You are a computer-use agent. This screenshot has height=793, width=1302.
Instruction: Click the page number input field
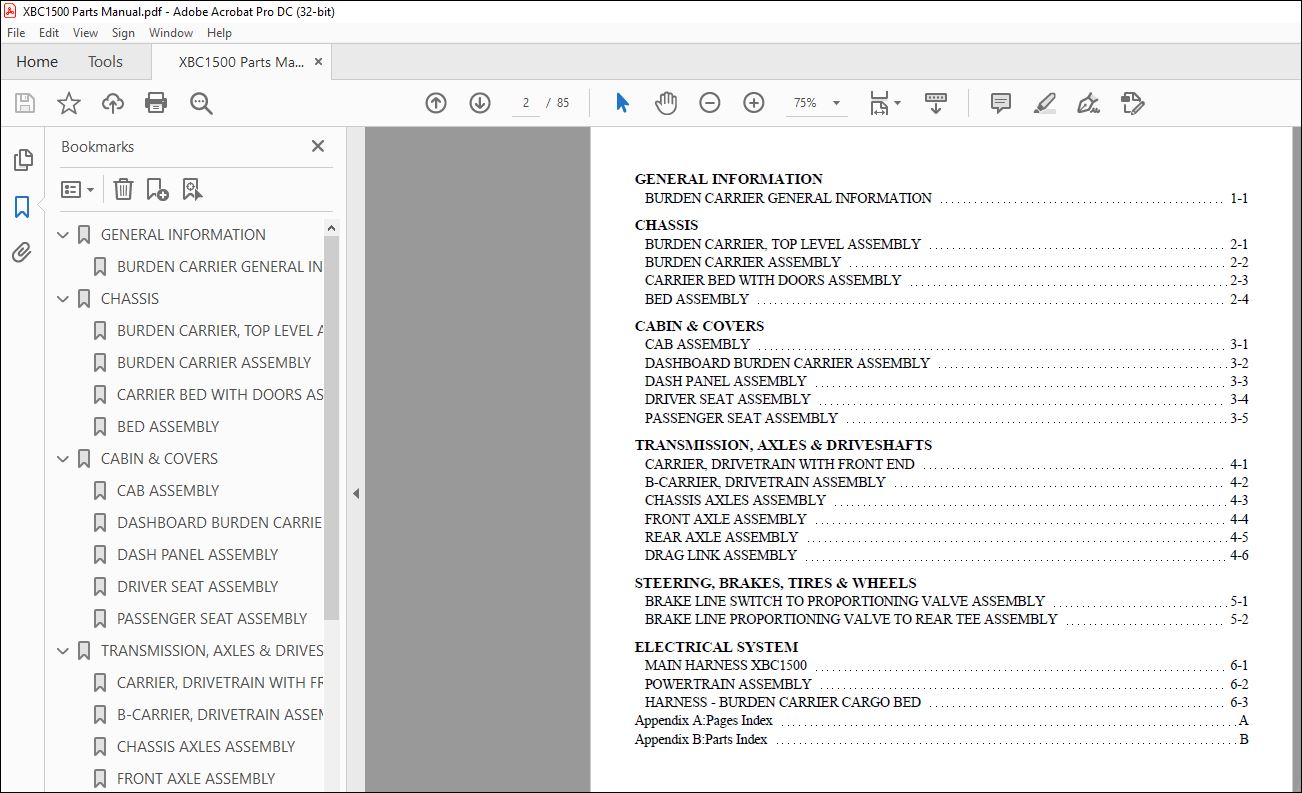pos(525,103)
